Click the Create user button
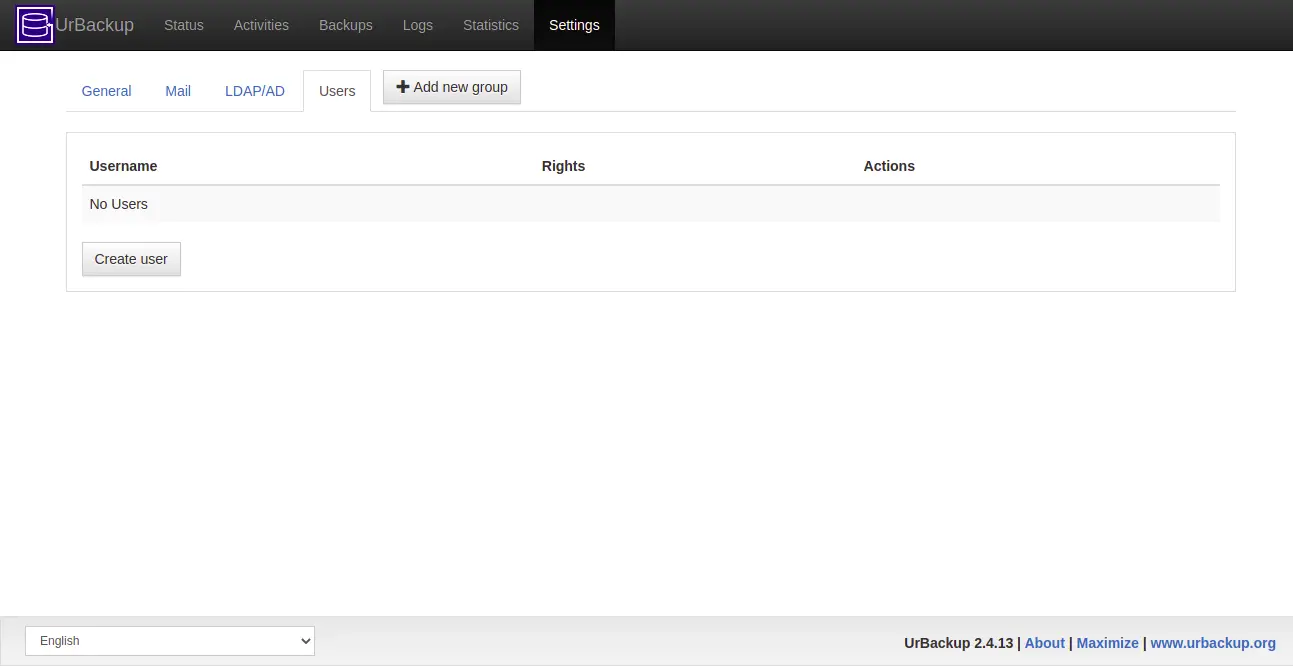Screen dimensions: 1293x671 click(x=131, y=259)
